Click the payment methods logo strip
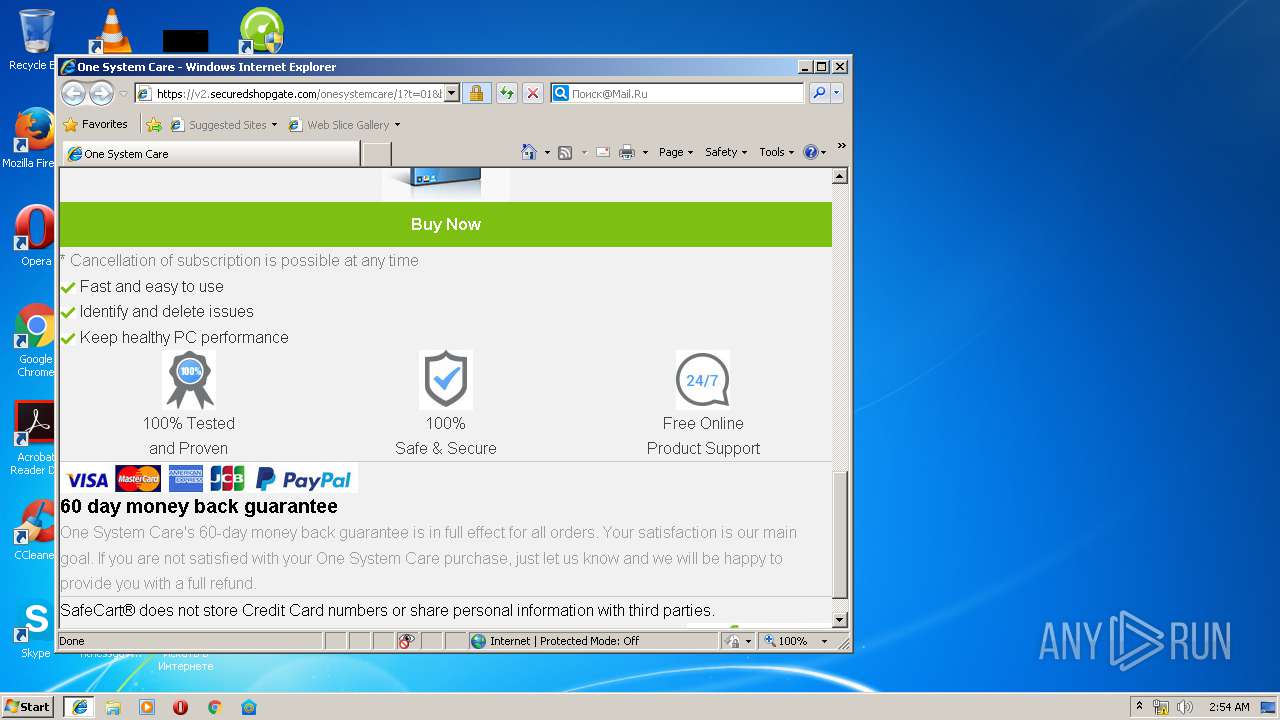Viewport: 1280px width, 720px height. click(x=209, y=478)
